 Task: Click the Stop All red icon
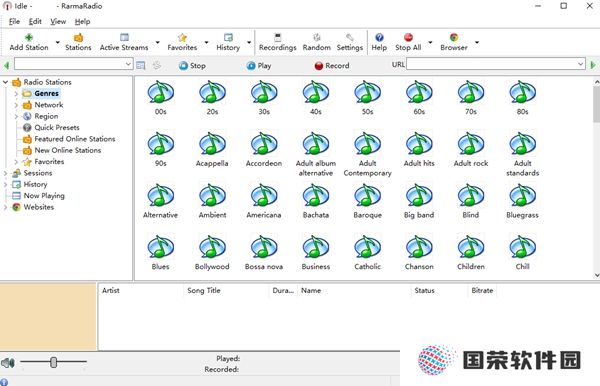click(408, 37)
